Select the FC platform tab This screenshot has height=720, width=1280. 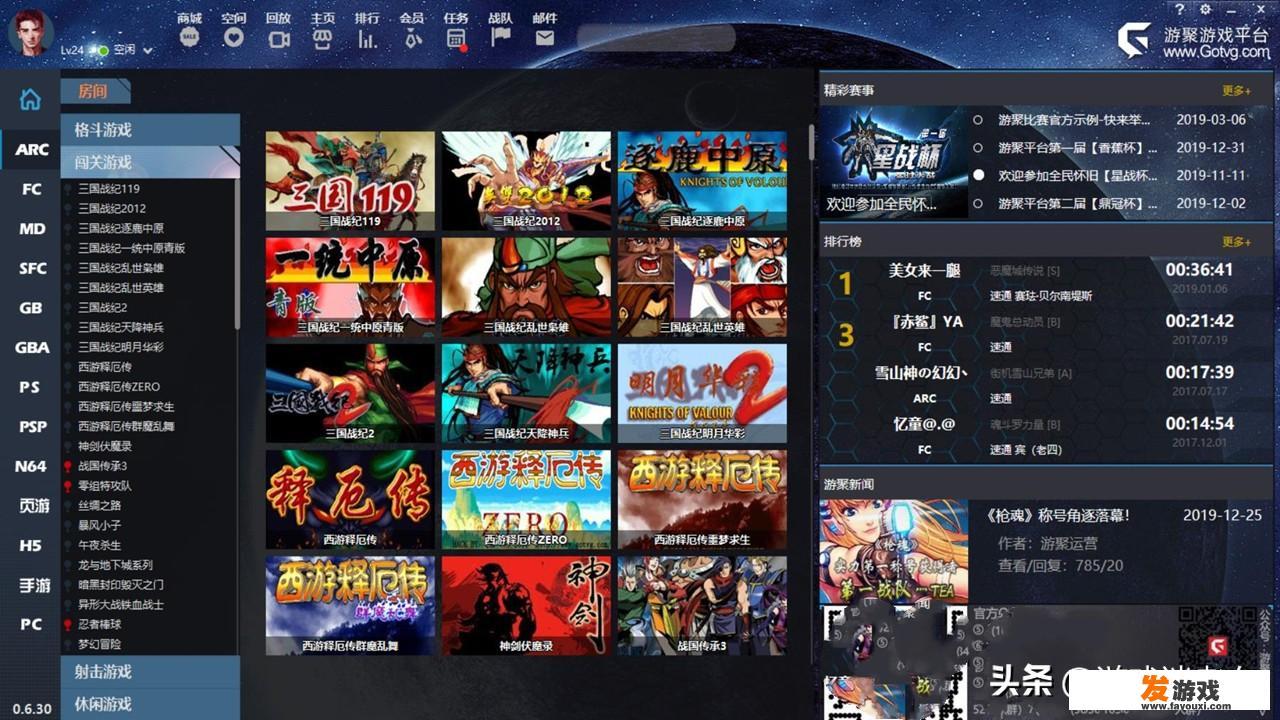[x=32, y=189]
